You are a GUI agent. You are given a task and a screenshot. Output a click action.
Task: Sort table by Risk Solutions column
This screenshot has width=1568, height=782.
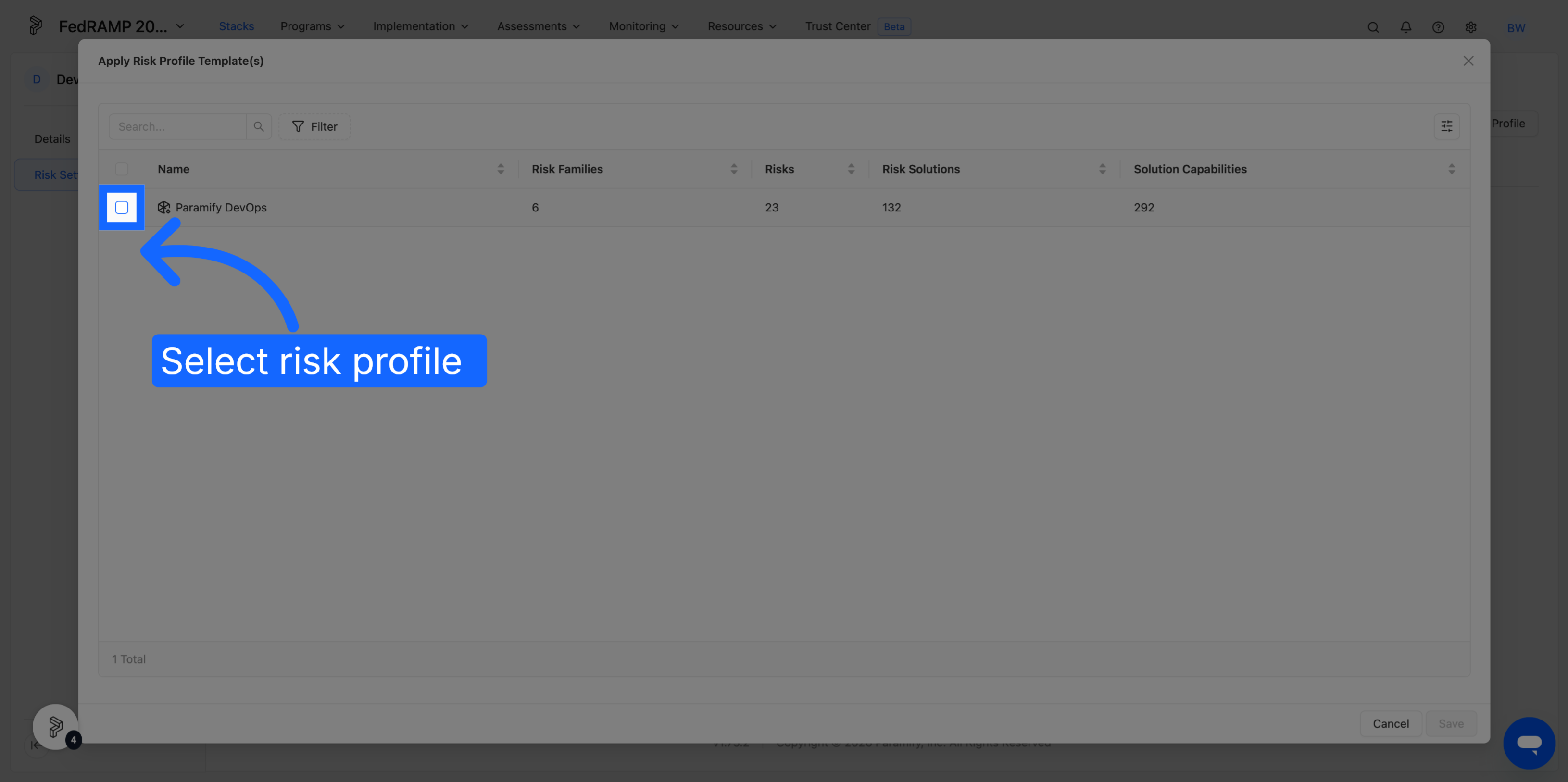pyautogui.click(x=1103, y=169)
